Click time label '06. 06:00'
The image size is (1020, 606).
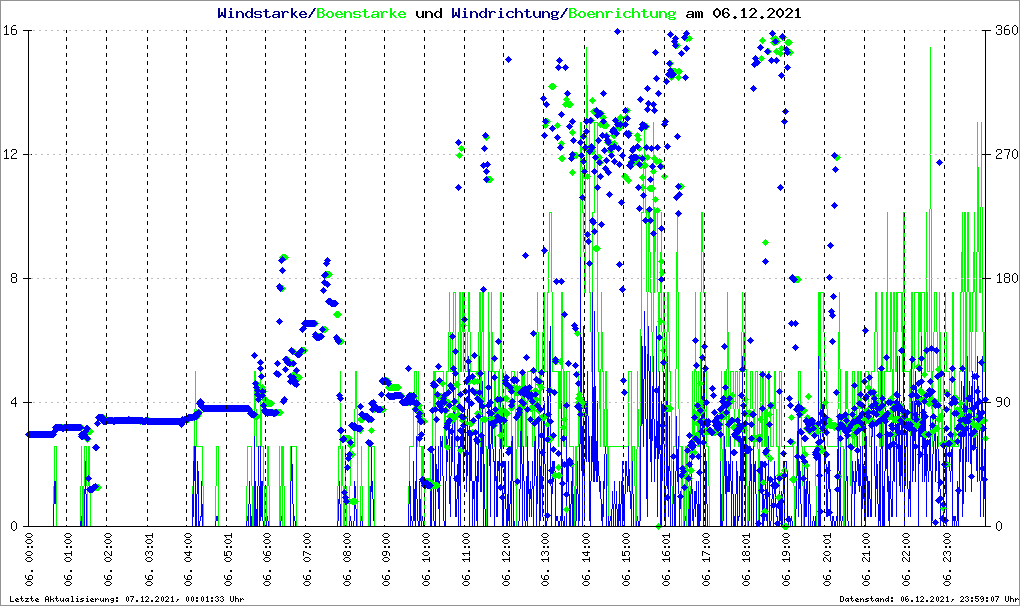(267, 559)
